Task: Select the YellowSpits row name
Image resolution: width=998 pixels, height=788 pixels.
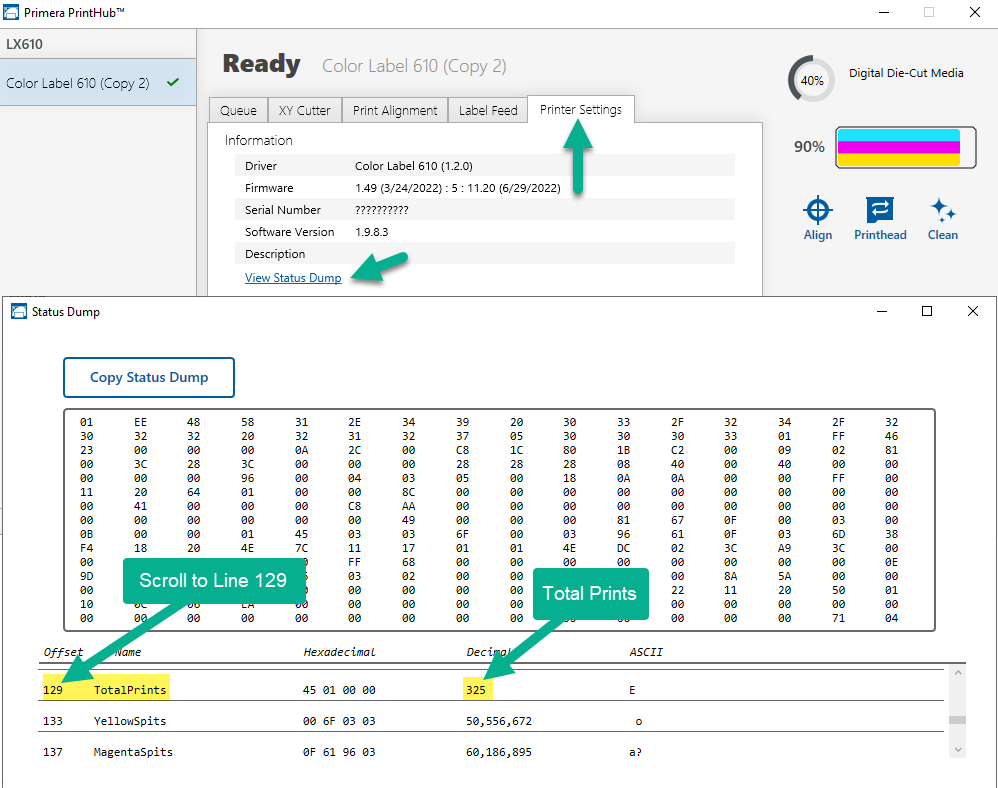Action: click(x=130, y=721)
